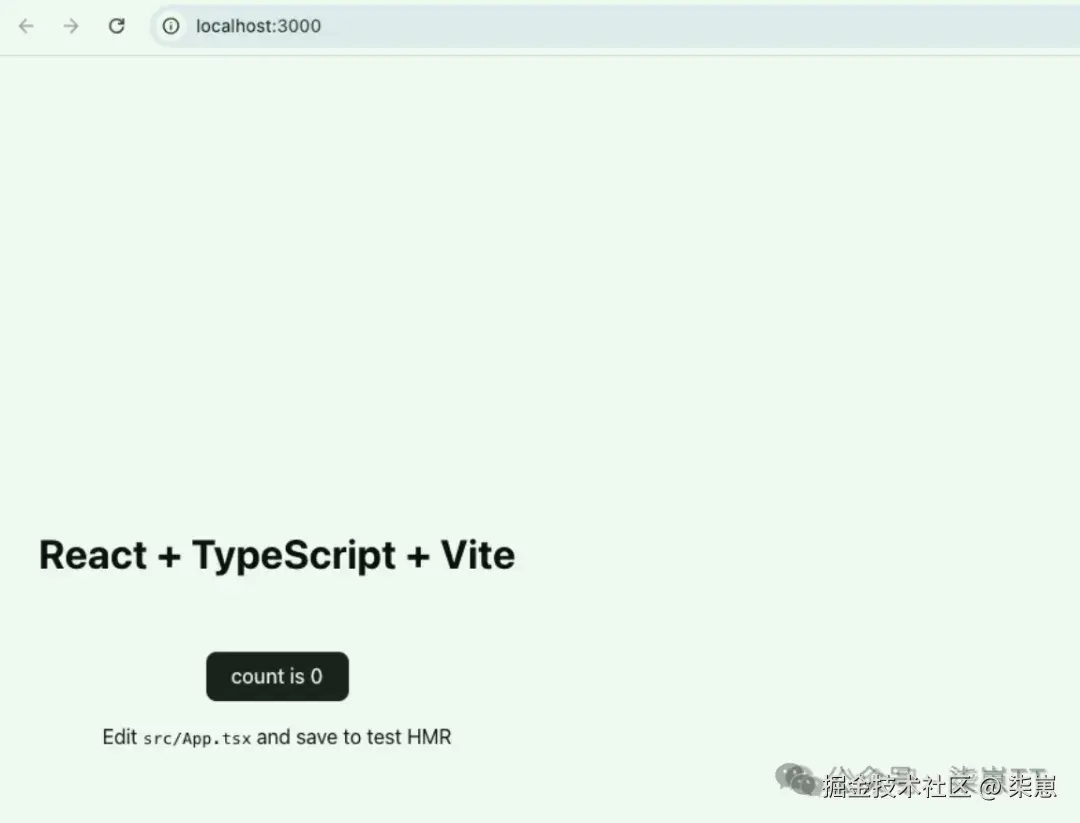Click the word 'TypeScript' in the heading
The image size is (1080, 823).
pos(294,556)
